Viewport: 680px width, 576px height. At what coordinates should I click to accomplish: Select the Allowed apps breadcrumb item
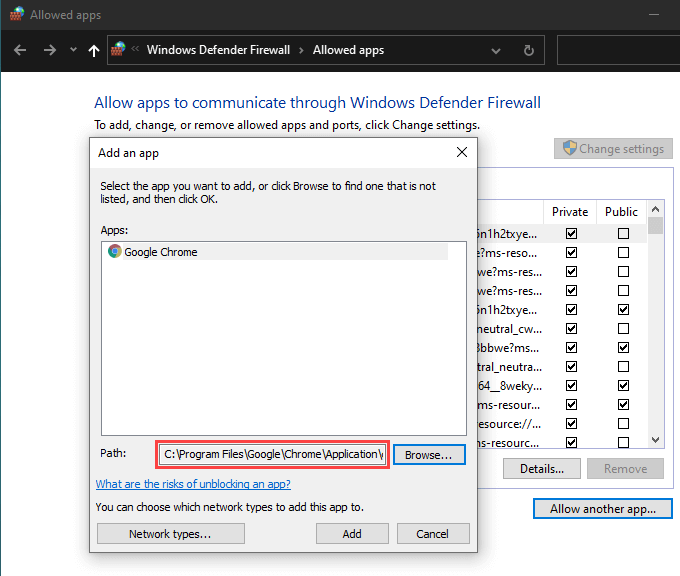[348, 50]
